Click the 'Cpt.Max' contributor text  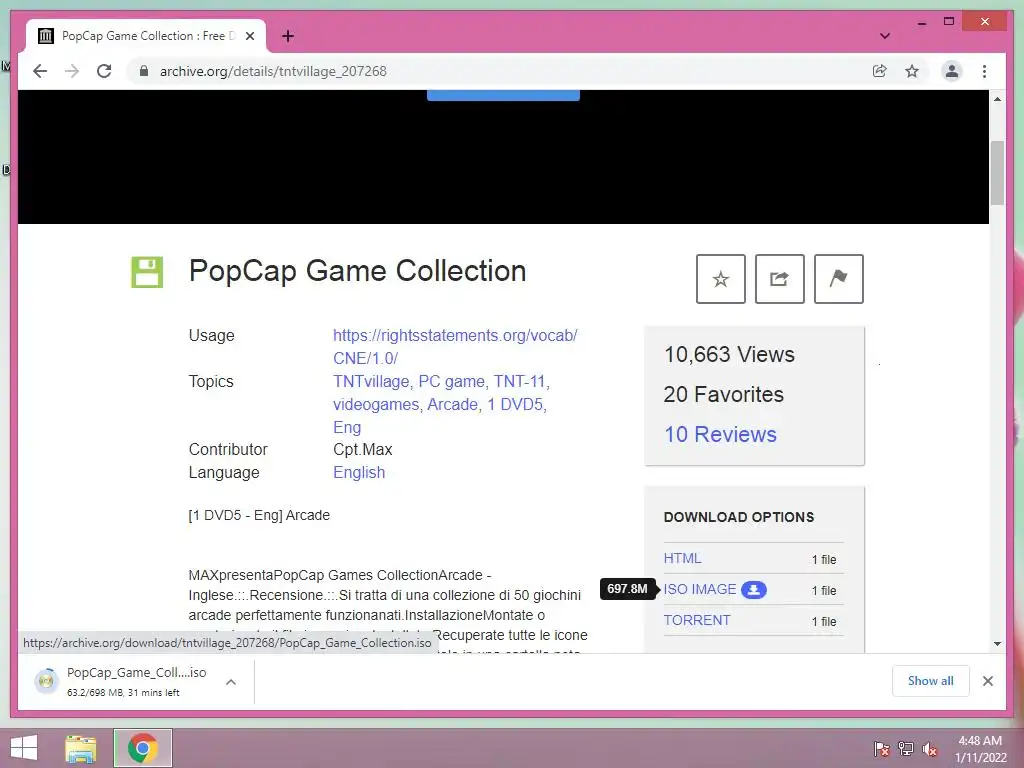pyautogui.click(x=362, y=449)
